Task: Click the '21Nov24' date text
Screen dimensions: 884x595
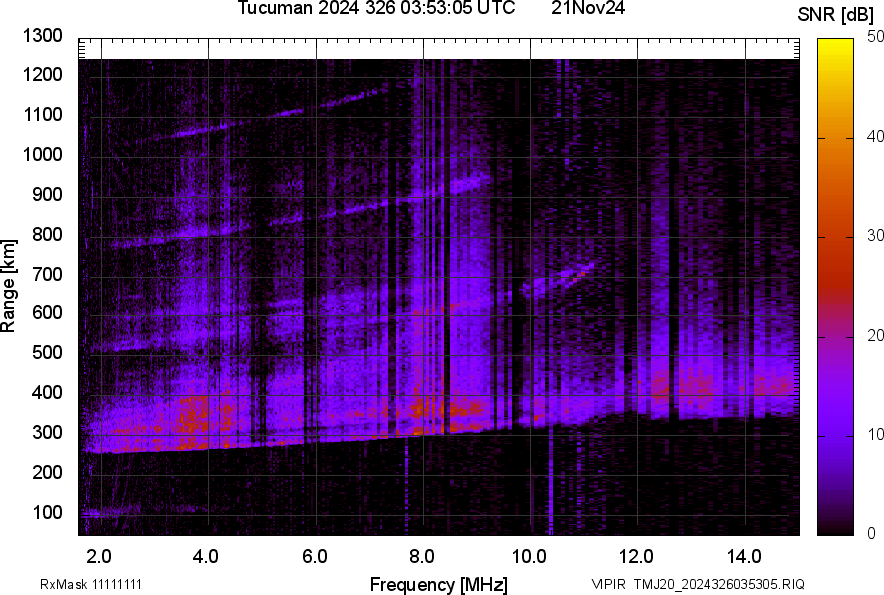Action: [x=584, y=9]
